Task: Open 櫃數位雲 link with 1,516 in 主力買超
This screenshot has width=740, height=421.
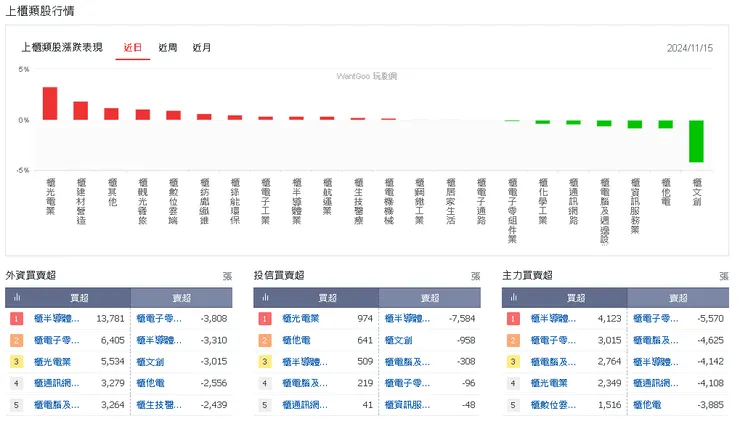Action: pos(553,405)
